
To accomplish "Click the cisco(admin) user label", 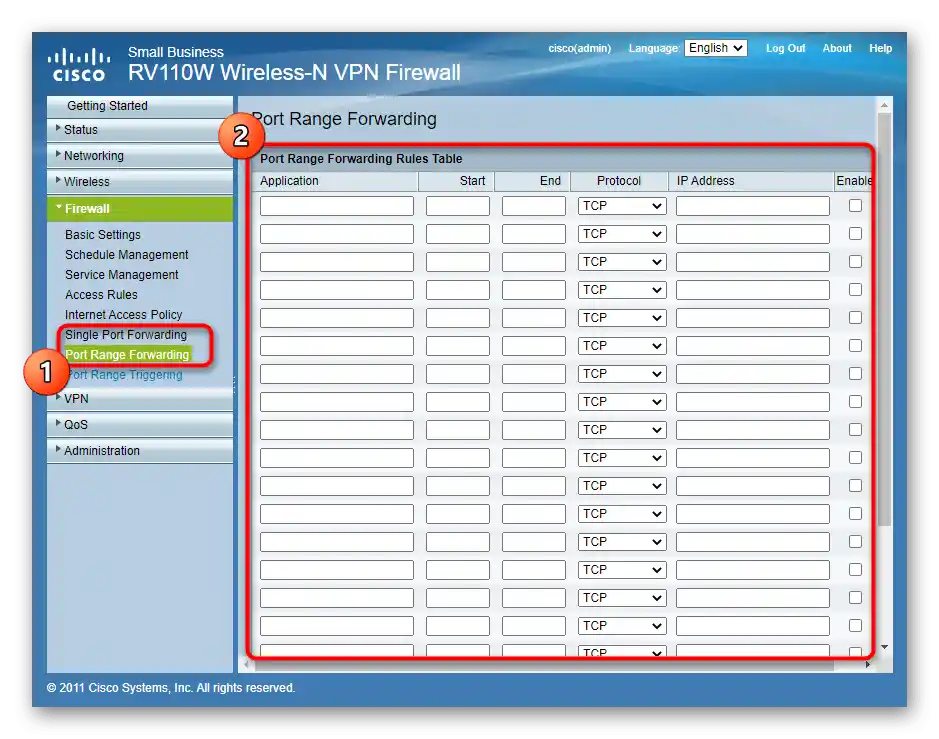I will tap(580, 48).
